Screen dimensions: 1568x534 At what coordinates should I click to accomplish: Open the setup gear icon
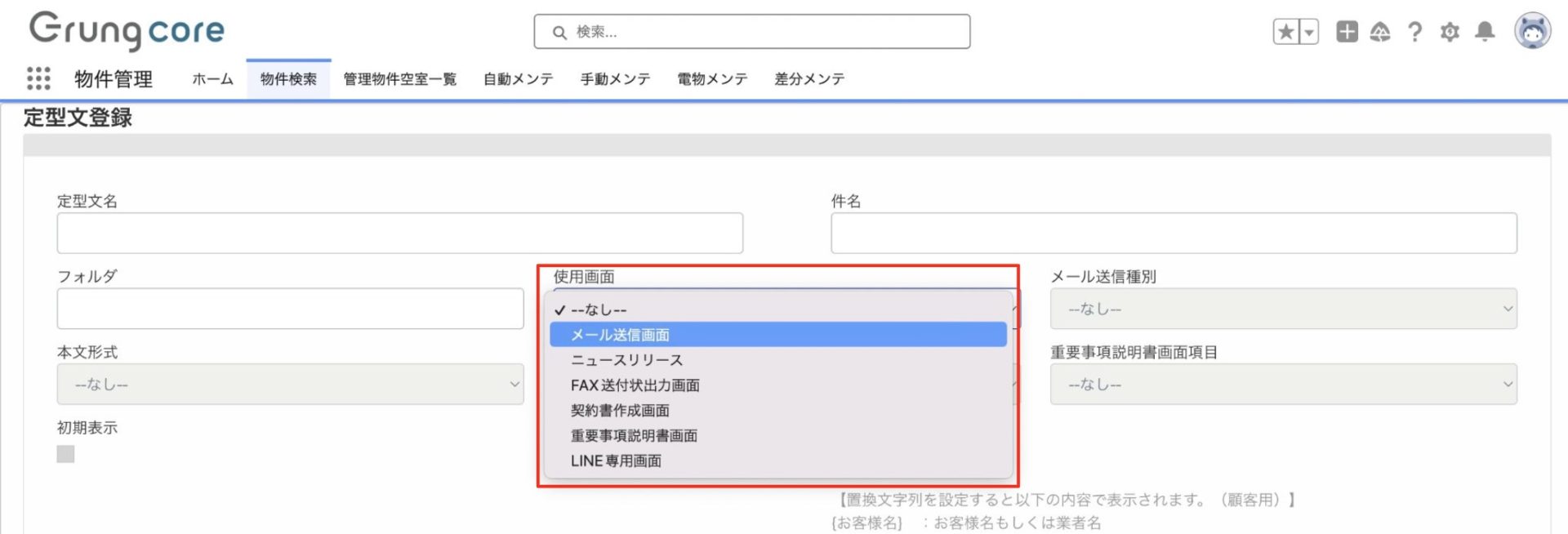1450,32
